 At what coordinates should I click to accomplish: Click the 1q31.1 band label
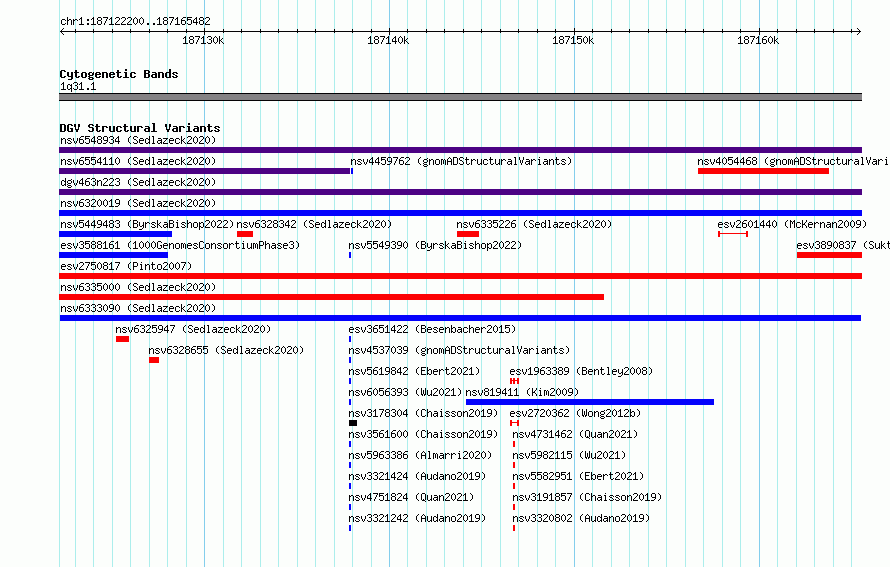(x=78, y=86)
